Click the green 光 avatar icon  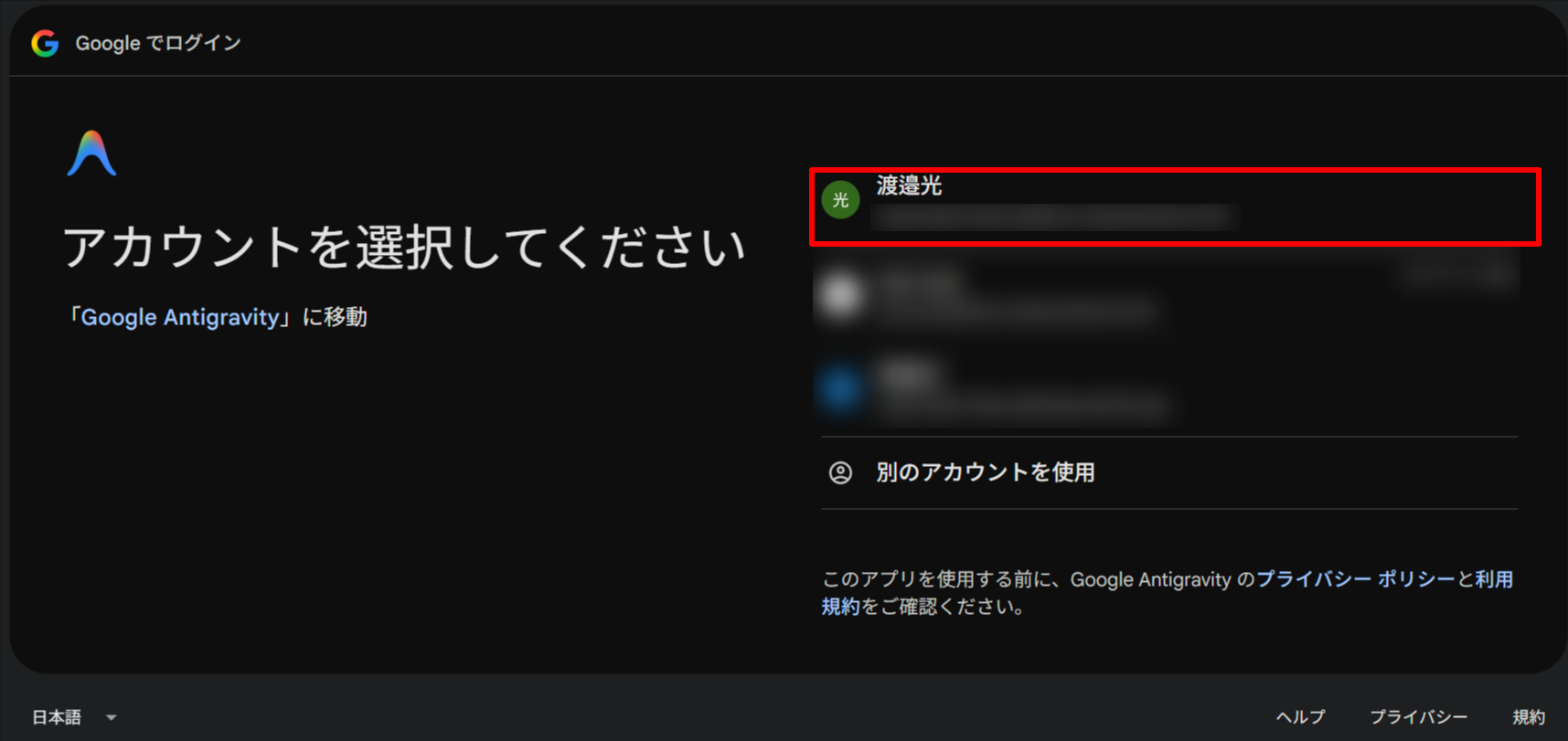tap(840, 200)
